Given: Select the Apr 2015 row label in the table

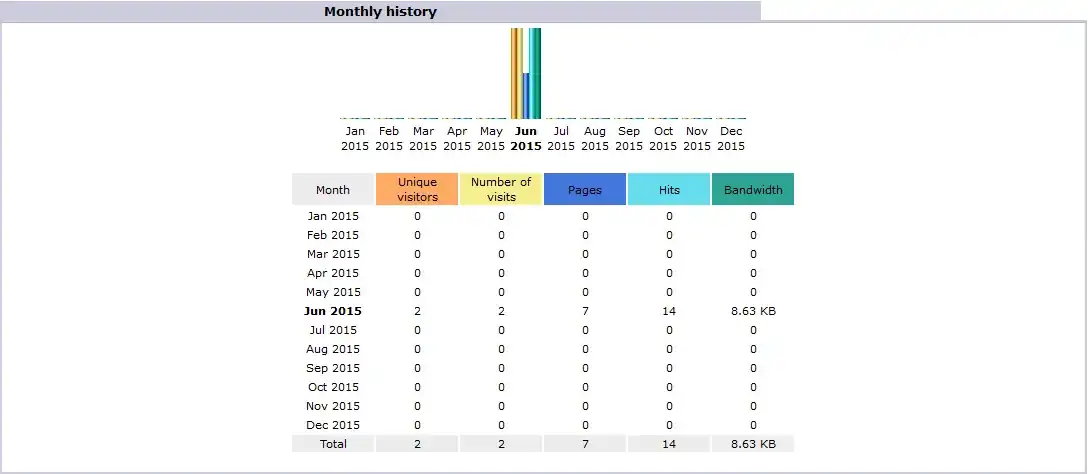Looking at the screenshot, I should [x=333, y=273].
